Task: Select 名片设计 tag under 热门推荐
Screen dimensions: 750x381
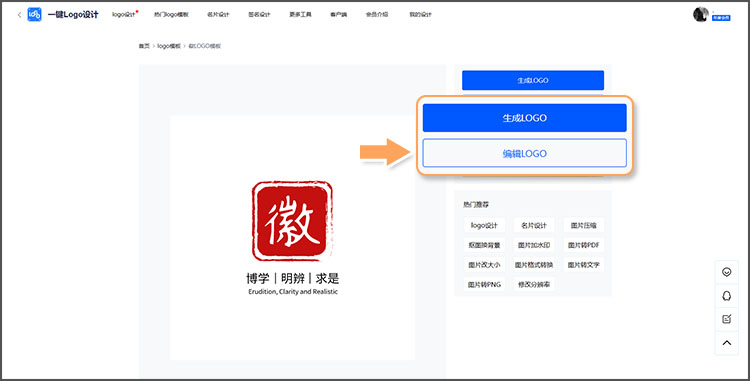Action: point(534,225)
